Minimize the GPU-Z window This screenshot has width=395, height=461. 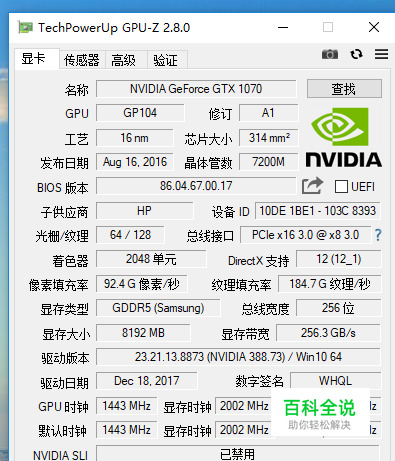[283, 27]
